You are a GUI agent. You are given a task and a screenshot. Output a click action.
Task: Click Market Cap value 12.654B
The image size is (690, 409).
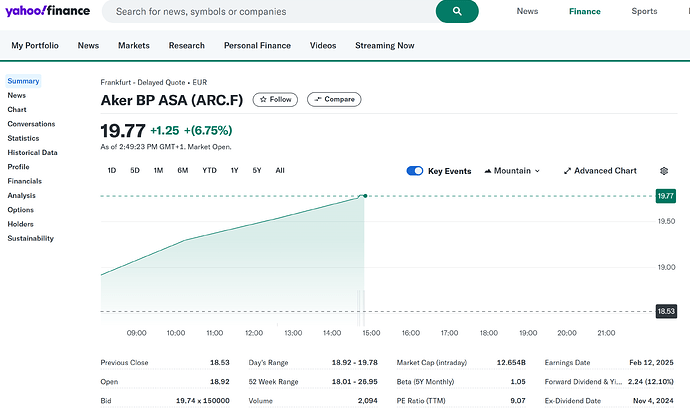tap(511, 362)
